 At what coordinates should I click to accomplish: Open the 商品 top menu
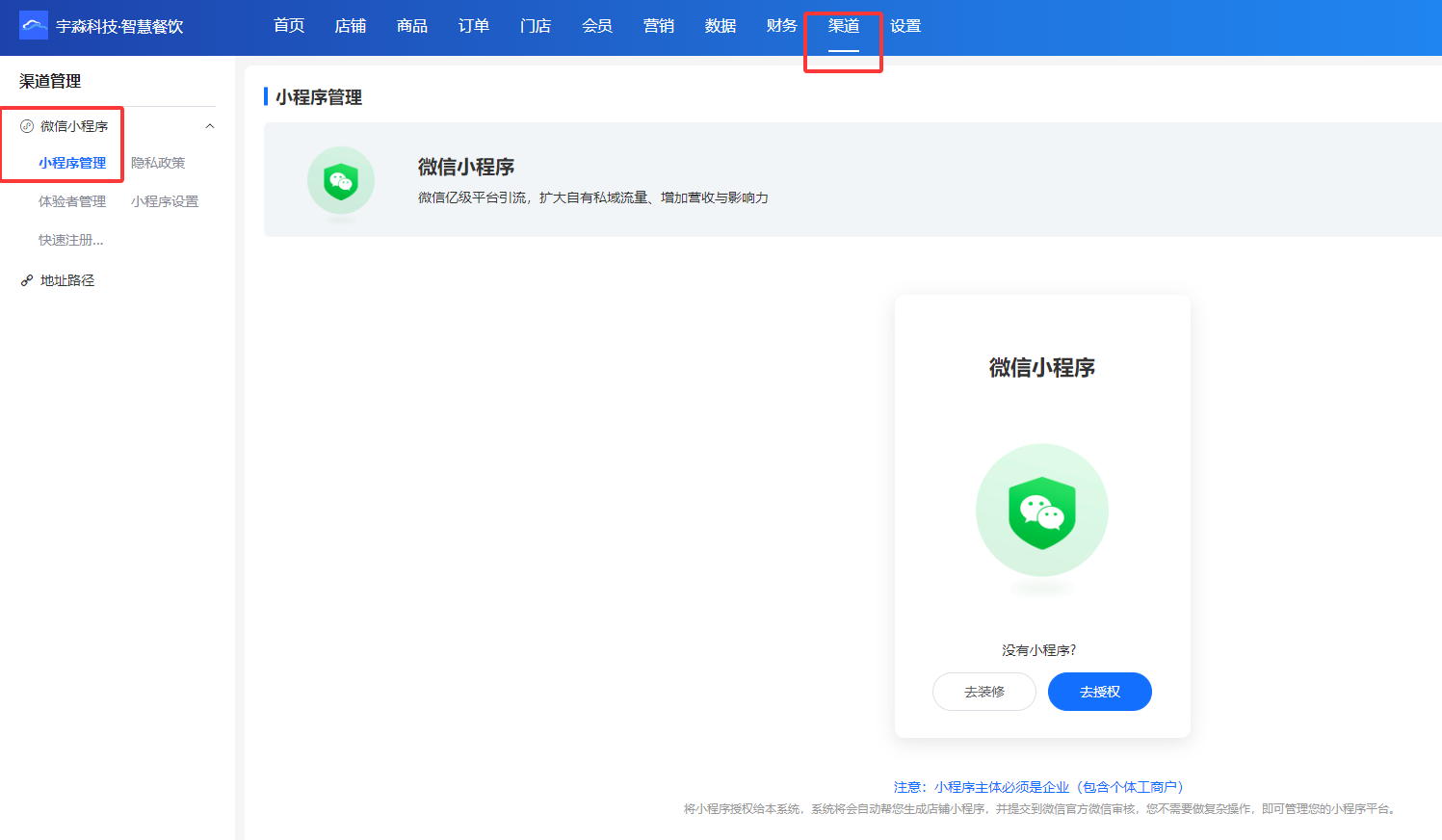point(412,26)
